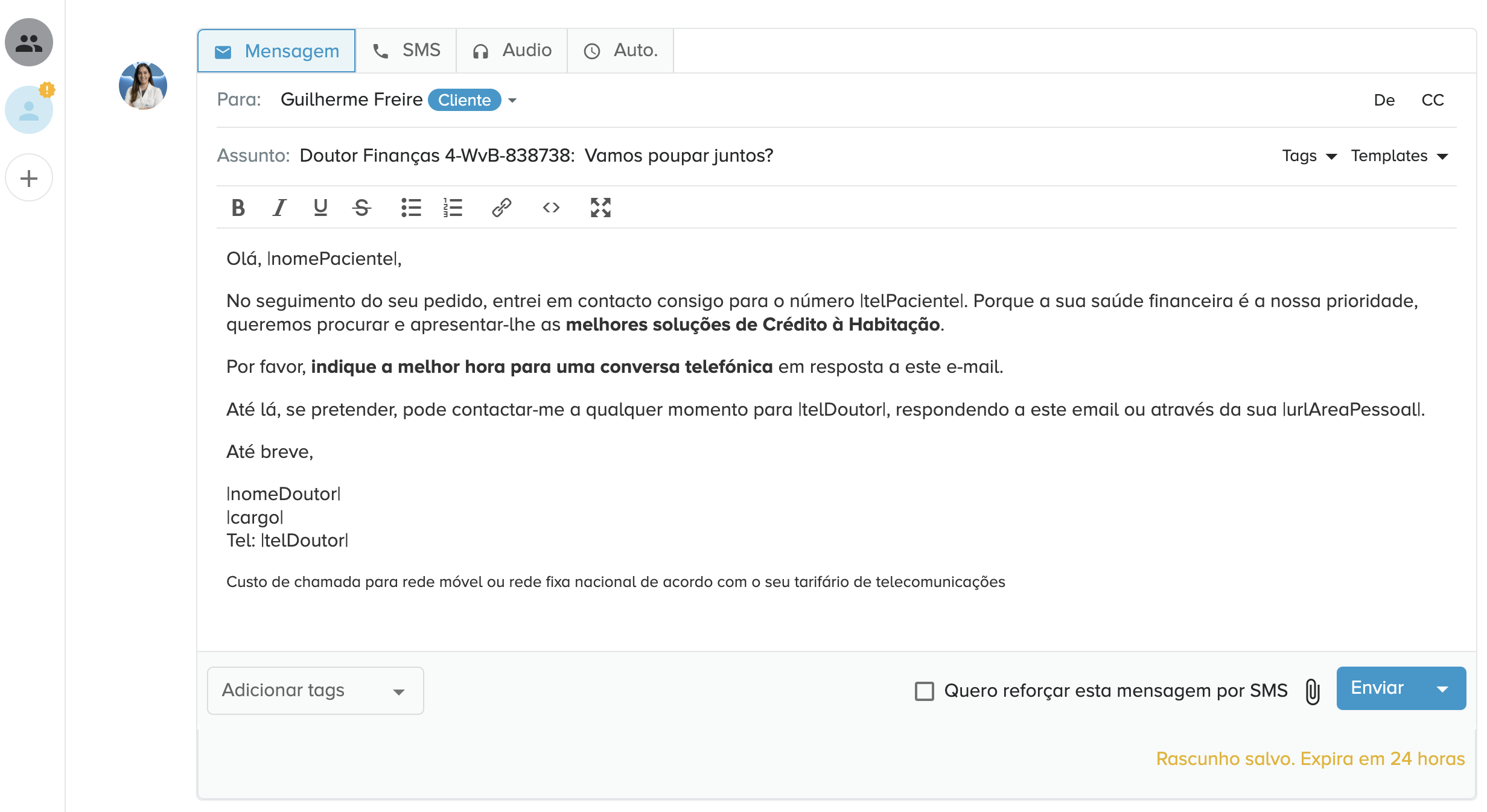Open recipient dropdown next to Cliente
The width and height of the screenshot is (1487, 812).
[512, 100]
